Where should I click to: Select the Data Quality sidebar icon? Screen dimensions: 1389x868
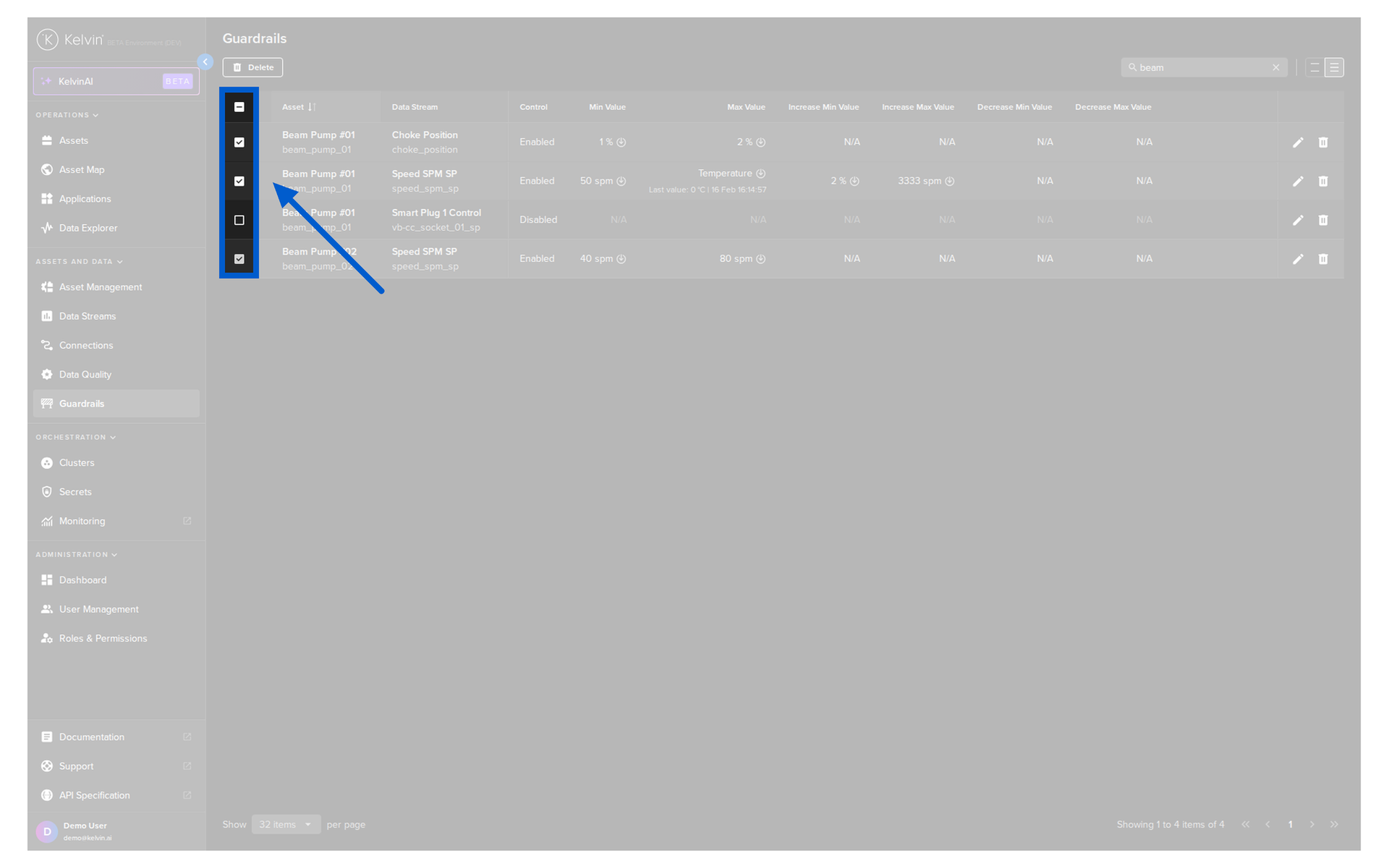point(46,374)
